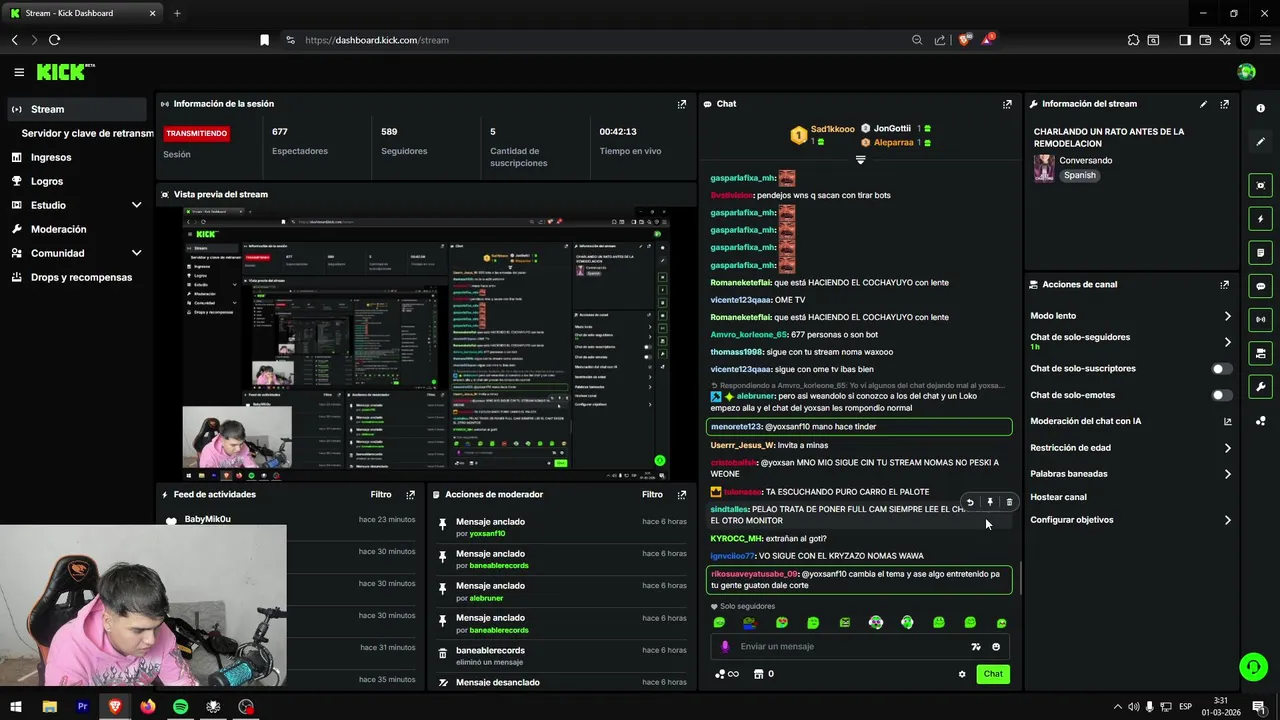Screen dimensions: 1280x720
Task: Open chat settings gear icon
Action: point(962,674)
